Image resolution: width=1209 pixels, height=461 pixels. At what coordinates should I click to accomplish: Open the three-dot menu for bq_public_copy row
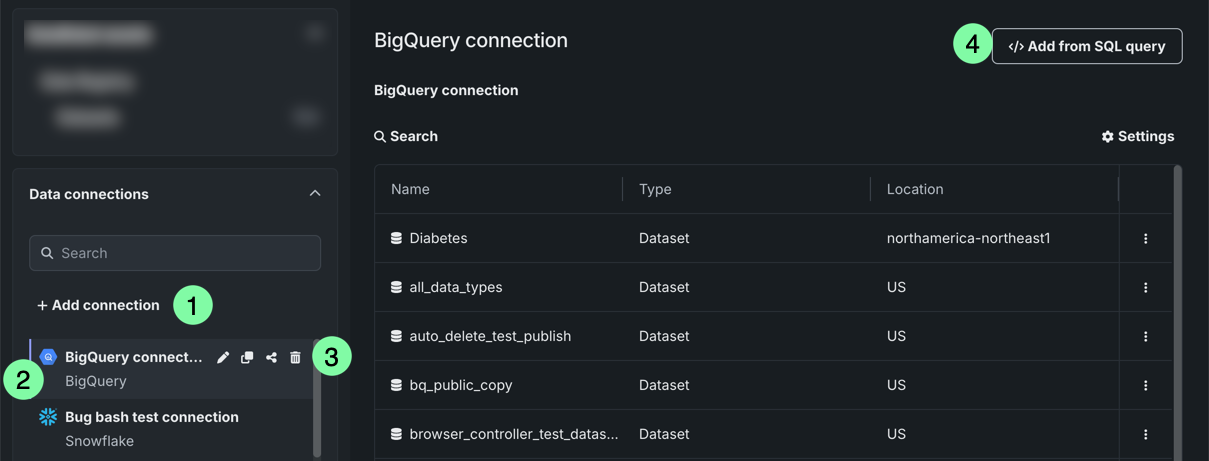[1145, 385]
